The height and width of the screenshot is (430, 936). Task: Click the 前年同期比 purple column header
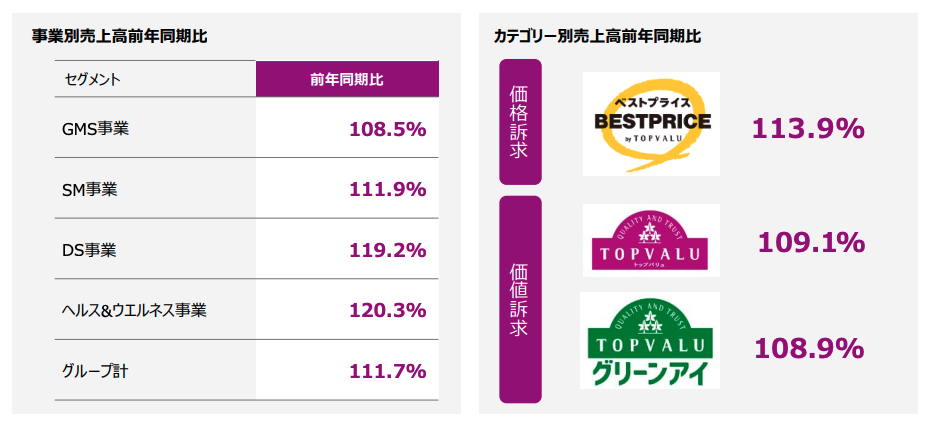tap(347, 79)
